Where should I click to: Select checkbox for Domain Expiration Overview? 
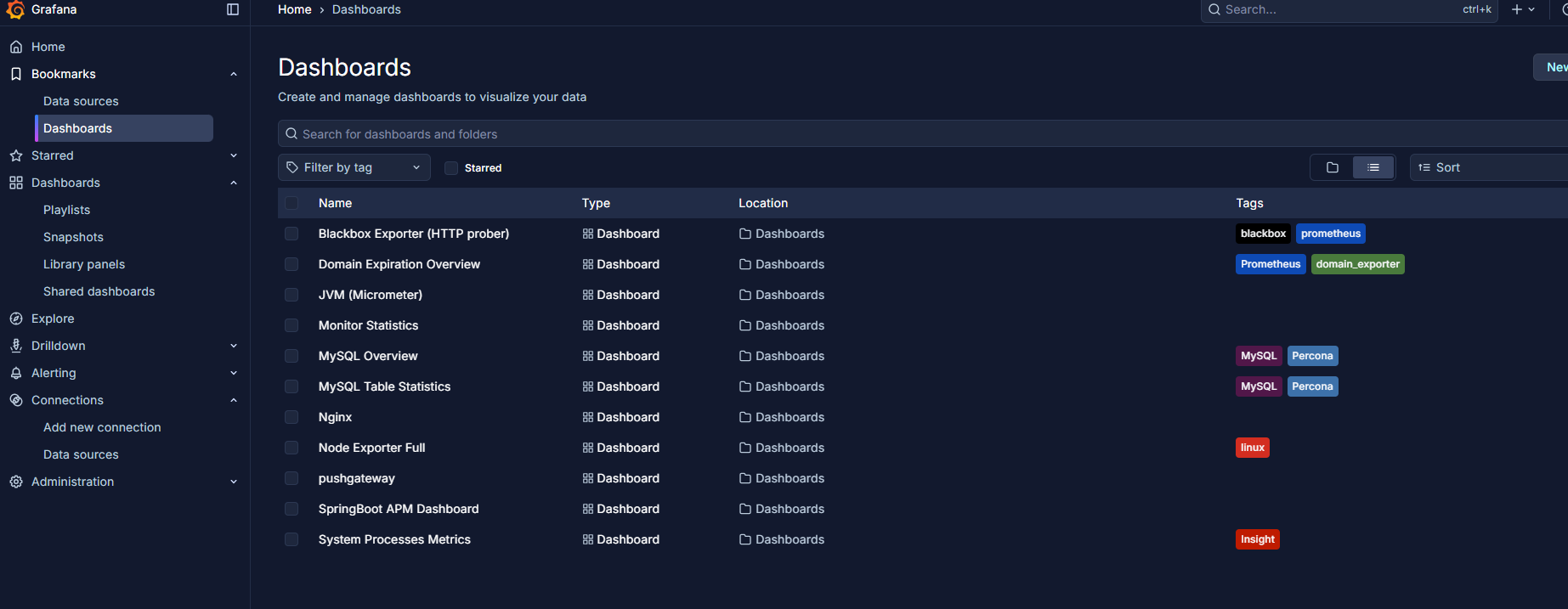(292, 264)
